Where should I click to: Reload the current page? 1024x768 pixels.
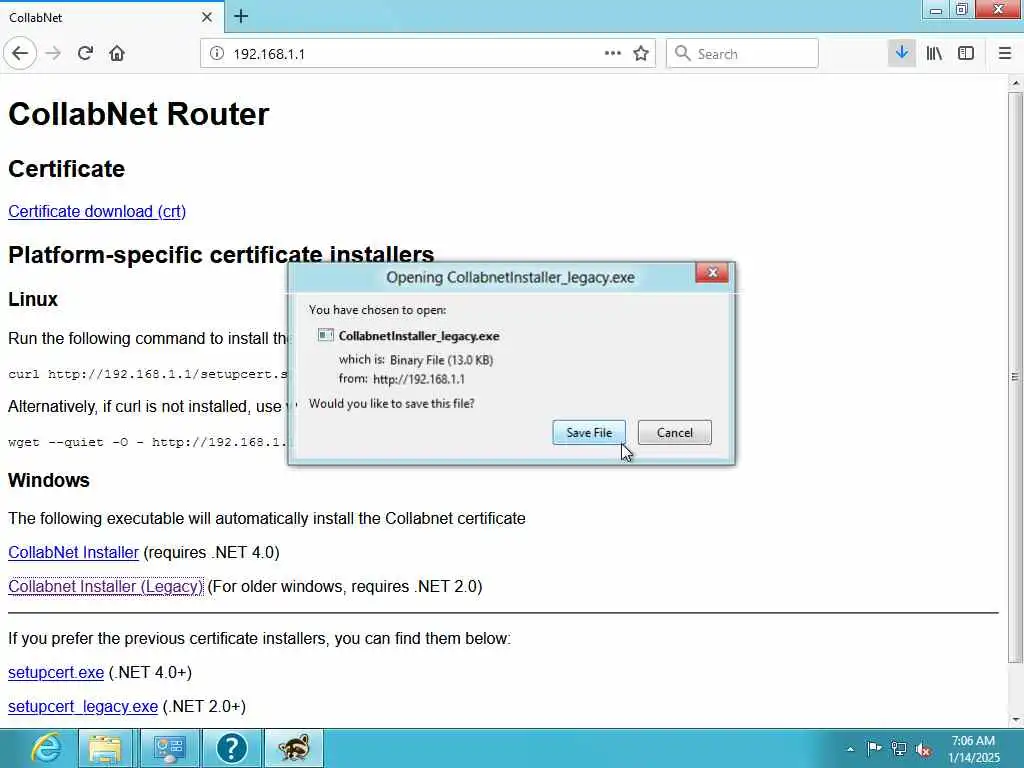click(85, 53)
